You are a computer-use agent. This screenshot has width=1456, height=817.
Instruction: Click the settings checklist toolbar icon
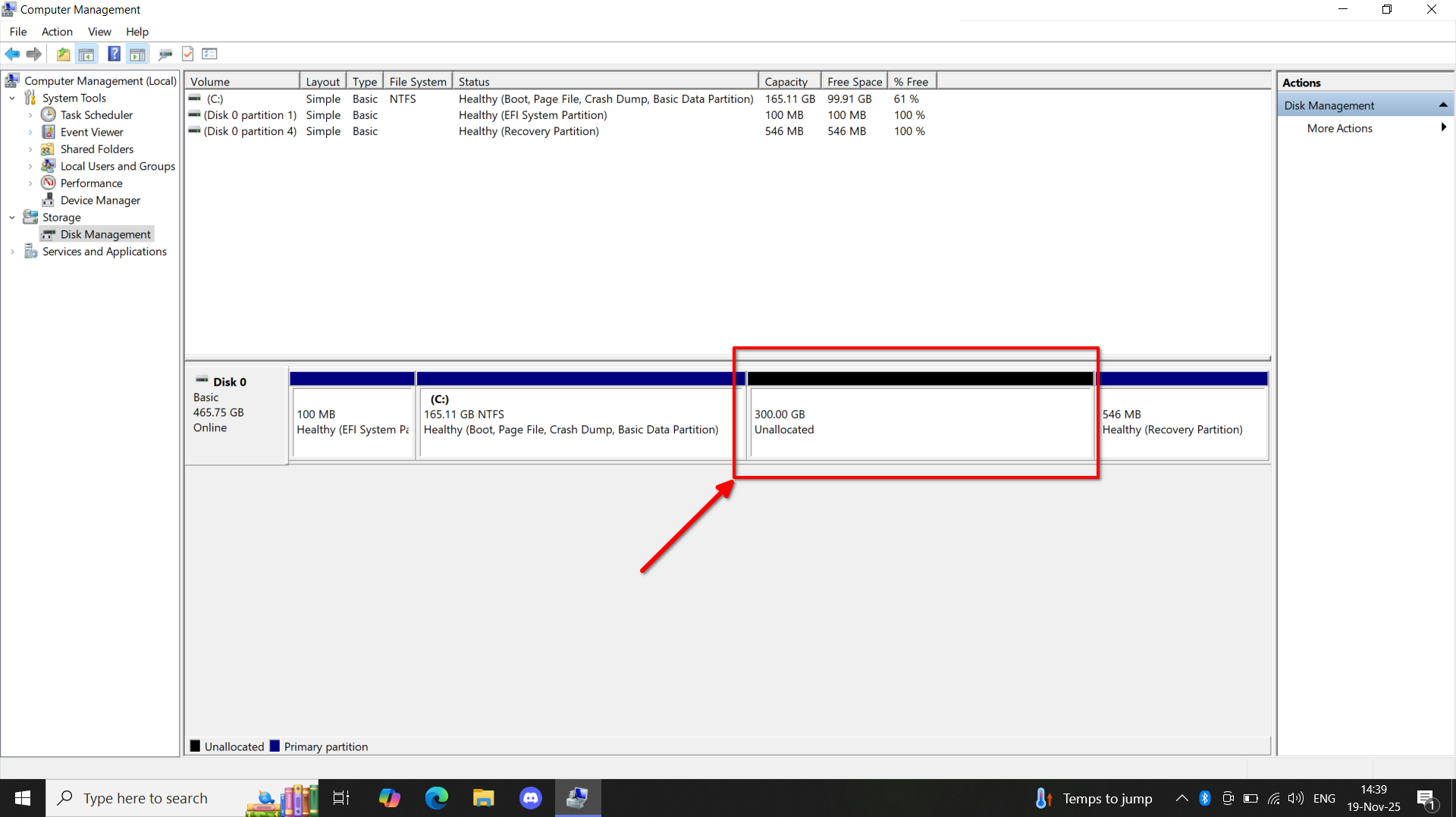(210, 54)
